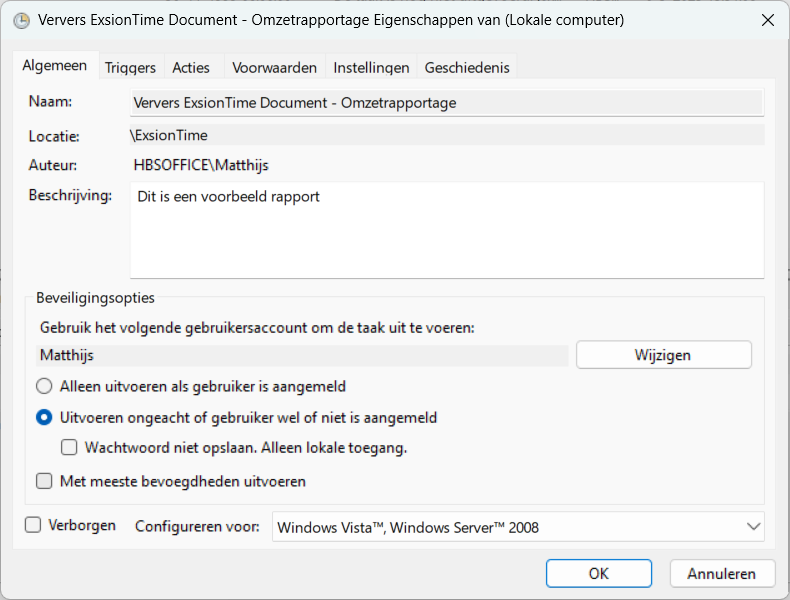The image size is (790, 600).
Task: Select the Voorwaarden tab
Action: point(274,68)
